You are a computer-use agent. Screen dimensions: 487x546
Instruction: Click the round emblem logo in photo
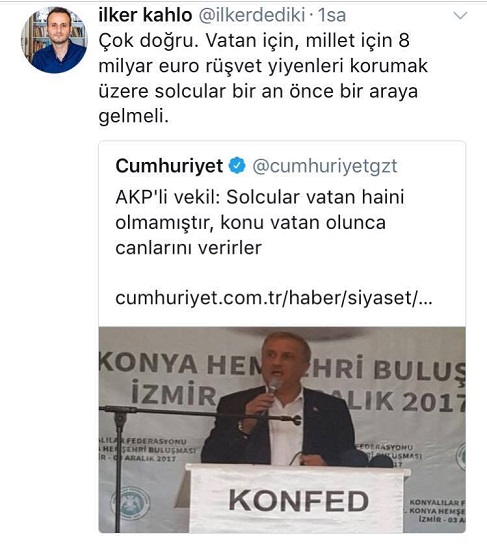(x=131, y=503)
